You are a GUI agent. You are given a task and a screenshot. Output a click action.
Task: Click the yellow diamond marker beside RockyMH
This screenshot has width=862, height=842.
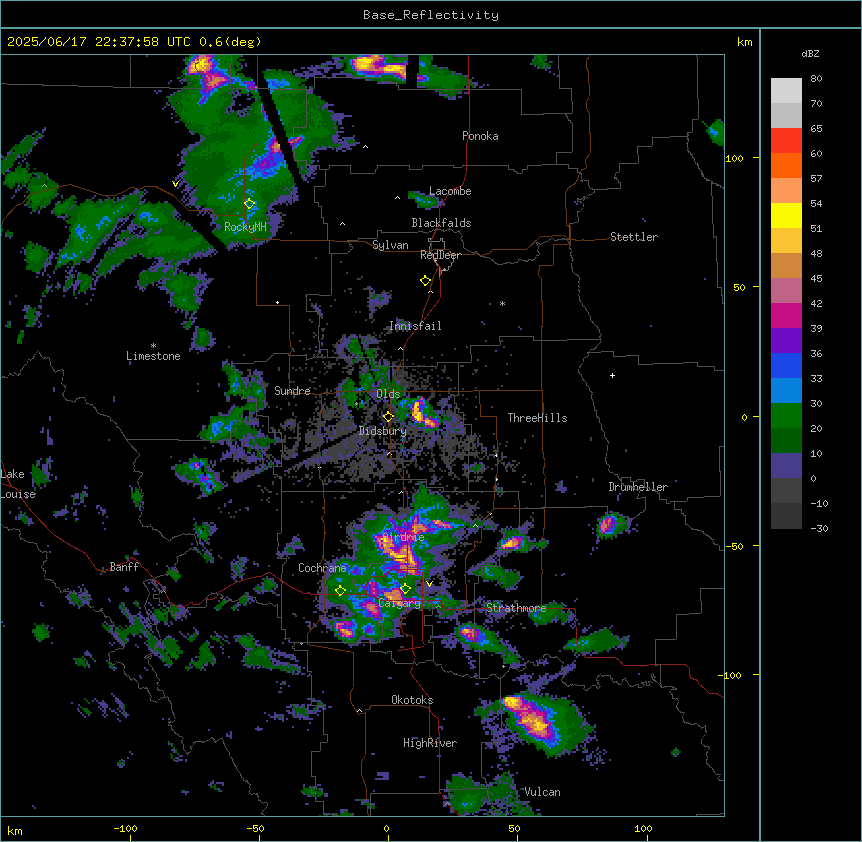click(x=250, y=204)
